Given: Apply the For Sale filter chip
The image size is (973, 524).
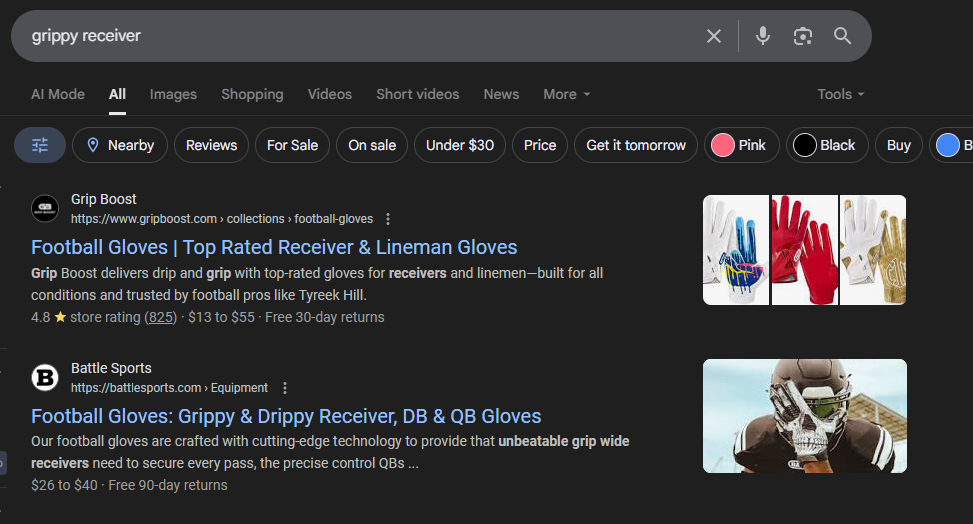Looking at the screenshot, I should tap(292, 145).
